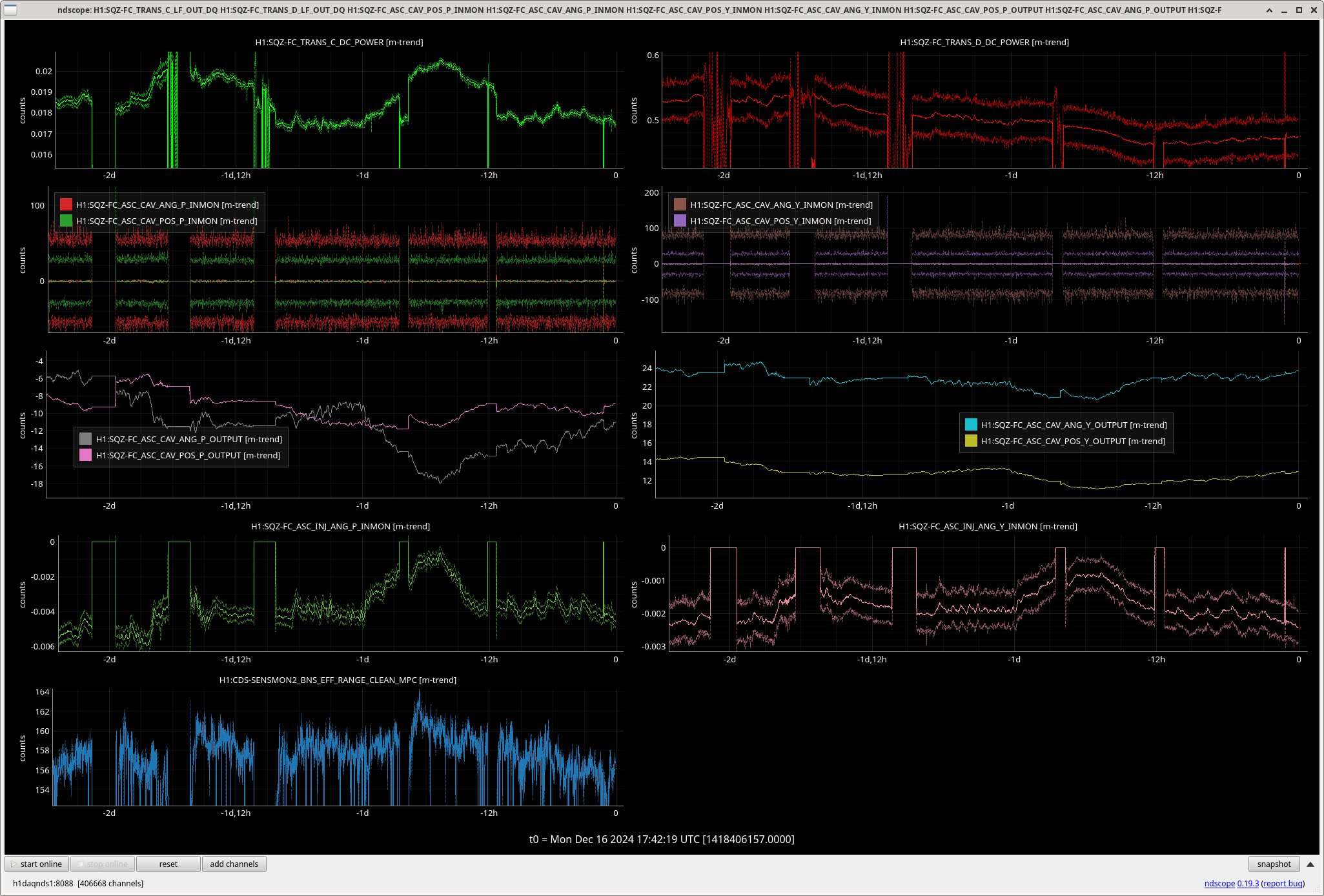Screen dimensions: 1324x896
Task: Maximize the ndscope window
Action: (1299, 10)
